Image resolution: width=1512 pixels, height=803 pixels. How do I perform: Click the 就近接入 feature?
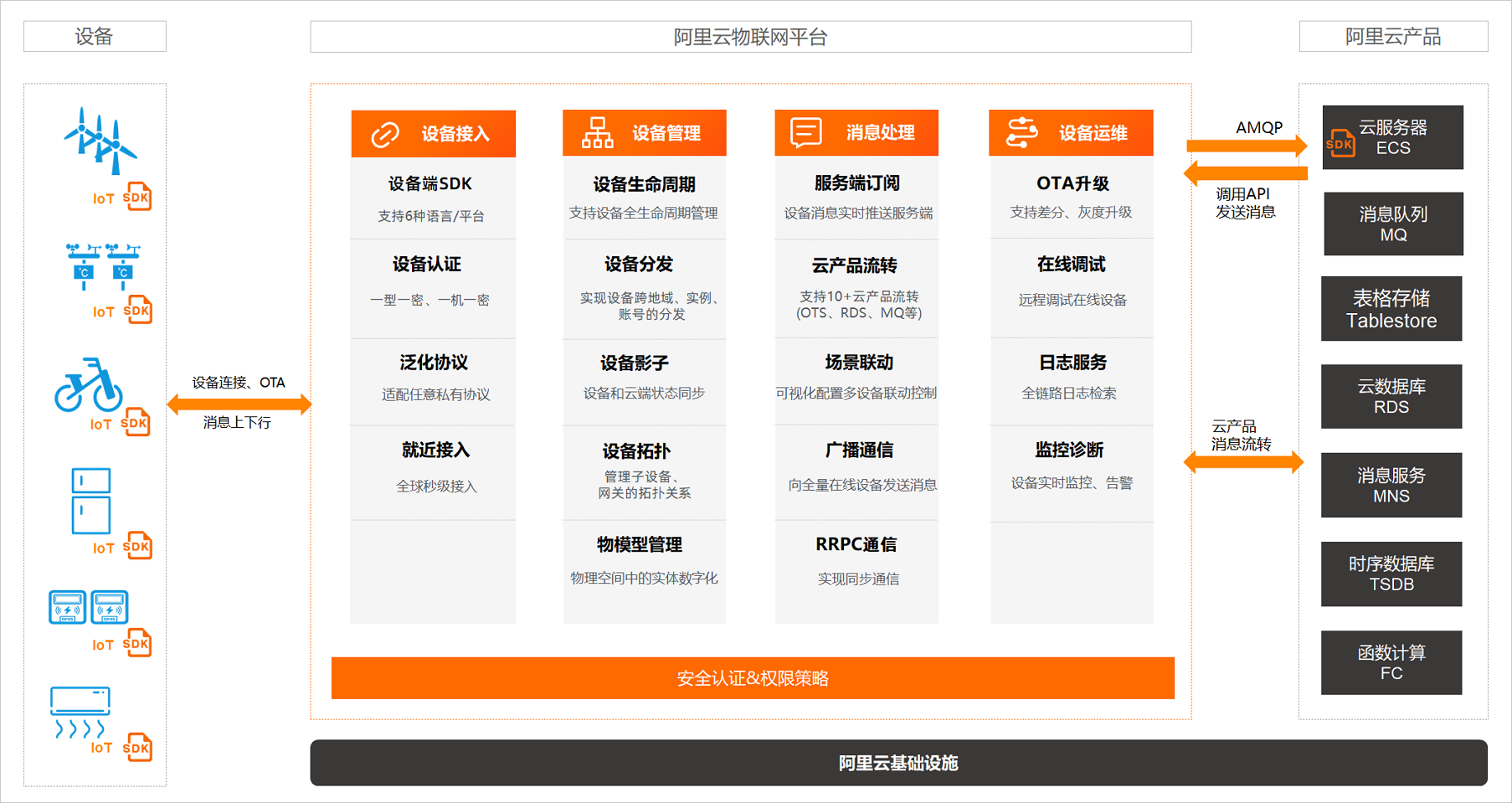[x=435, y=450]
